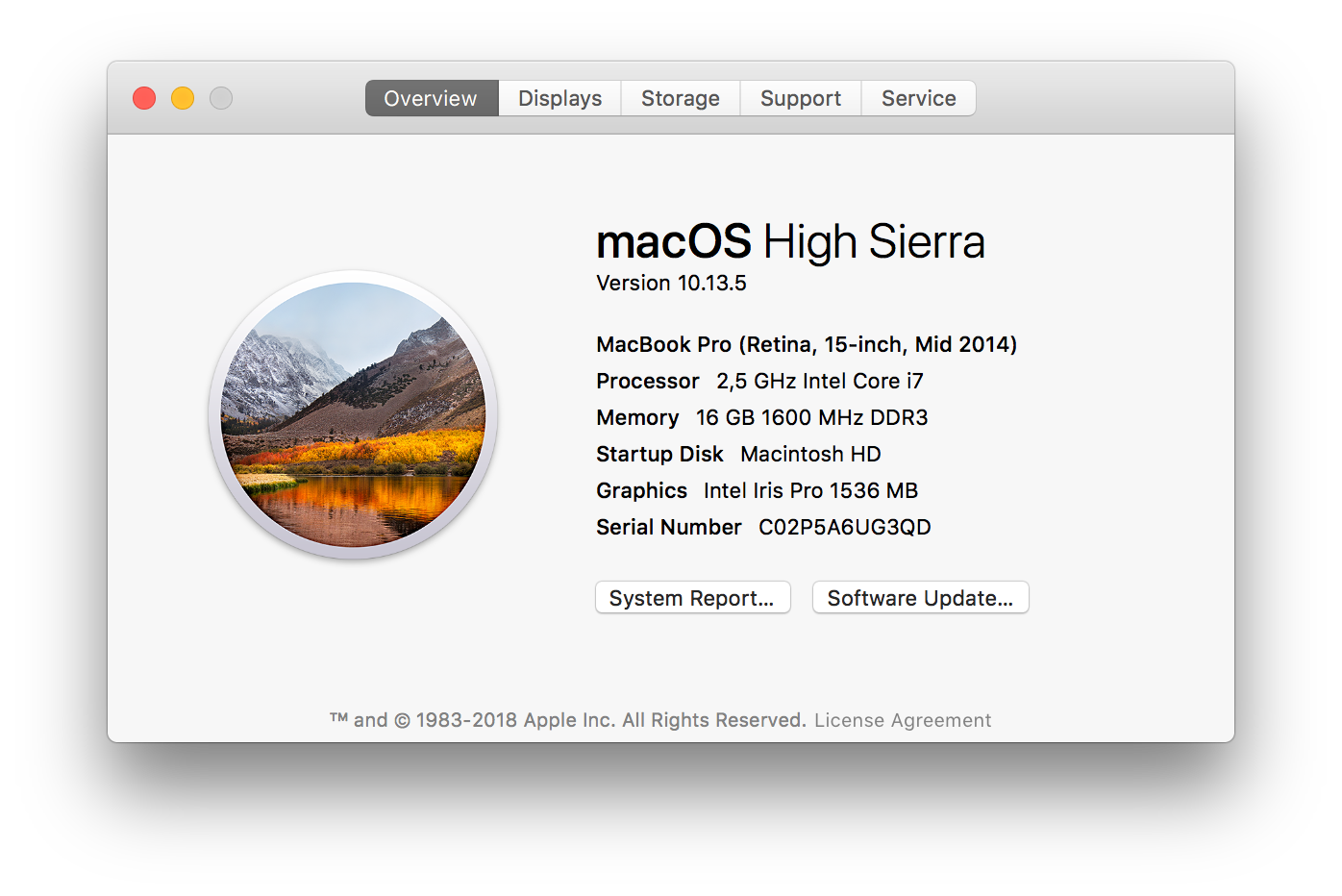Click the Processor label

pos(648,381)
